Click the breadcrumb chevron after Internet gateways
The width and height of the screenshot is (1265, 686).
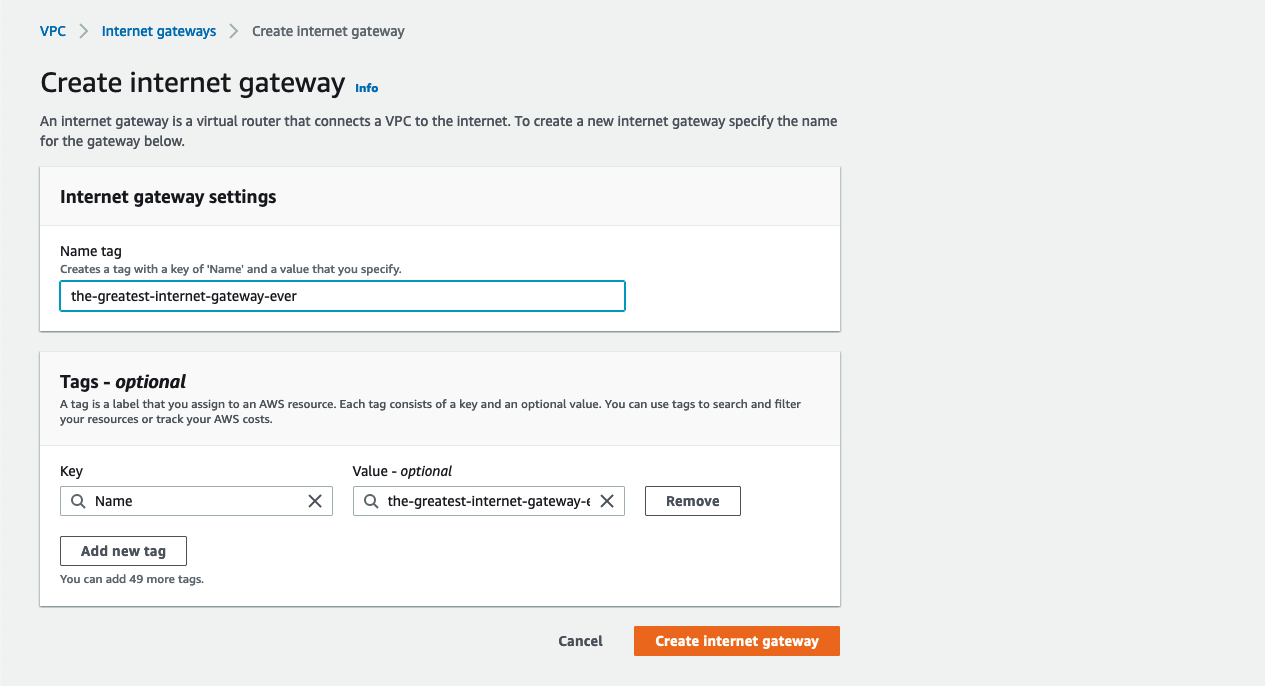click(x=234, y=31)
